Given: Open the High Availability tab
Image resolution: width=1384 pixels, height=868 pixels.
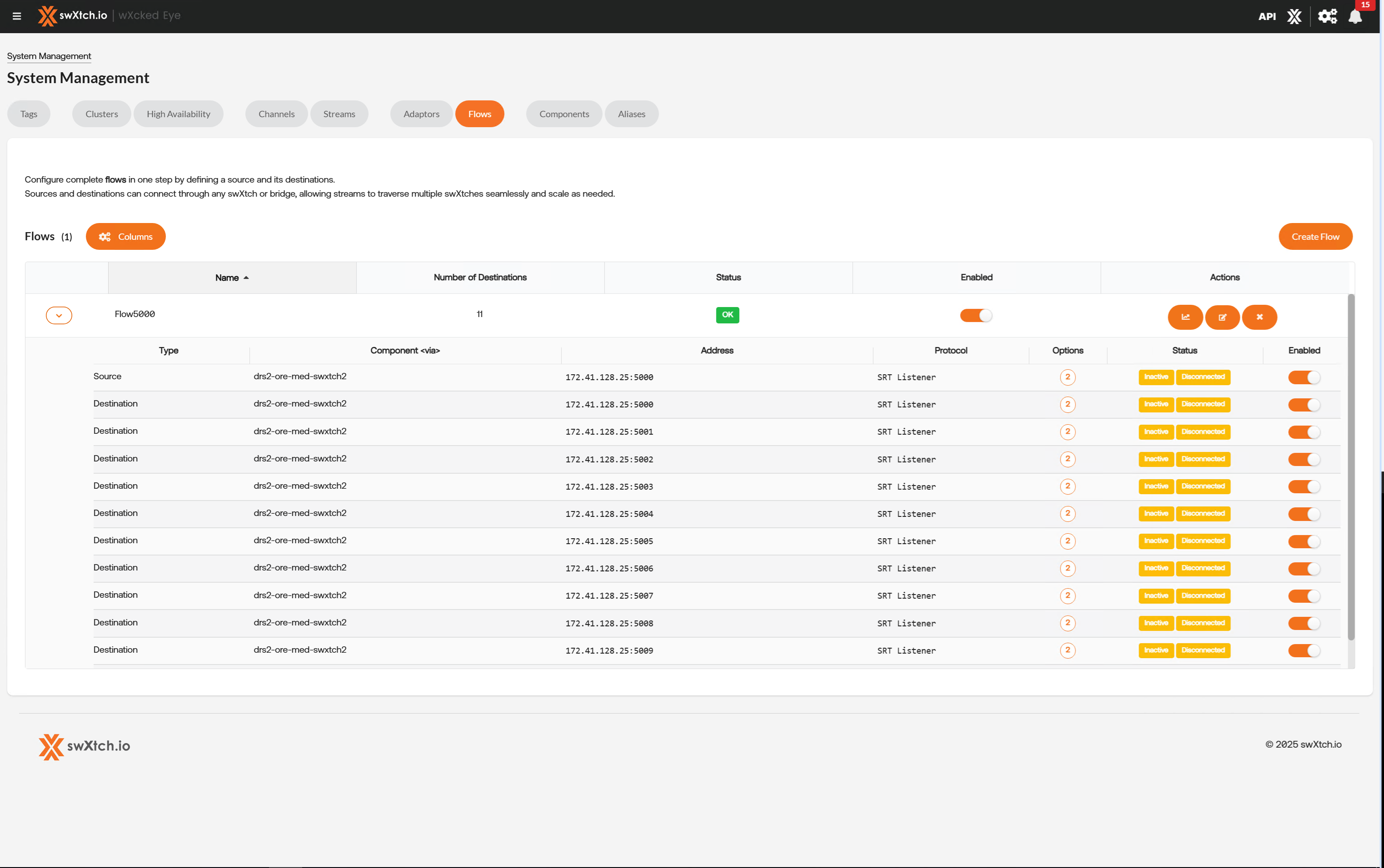Looking at the screenshot, I should point(178,114).
